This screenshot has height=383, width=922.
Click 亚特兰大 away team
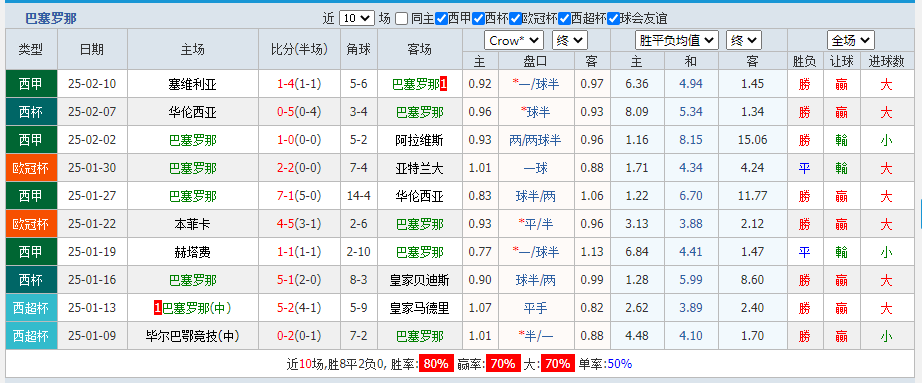pos(419,168)
